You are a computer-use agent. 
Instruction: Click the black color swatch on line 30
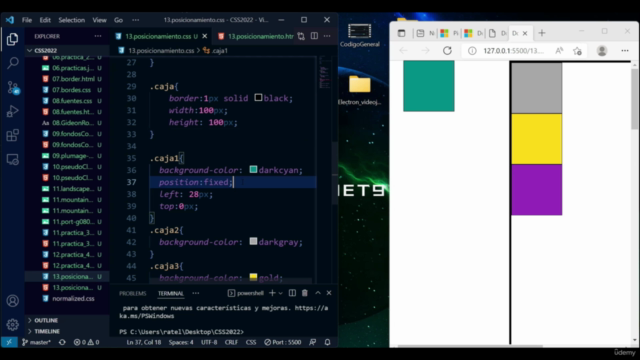(258, 98)
